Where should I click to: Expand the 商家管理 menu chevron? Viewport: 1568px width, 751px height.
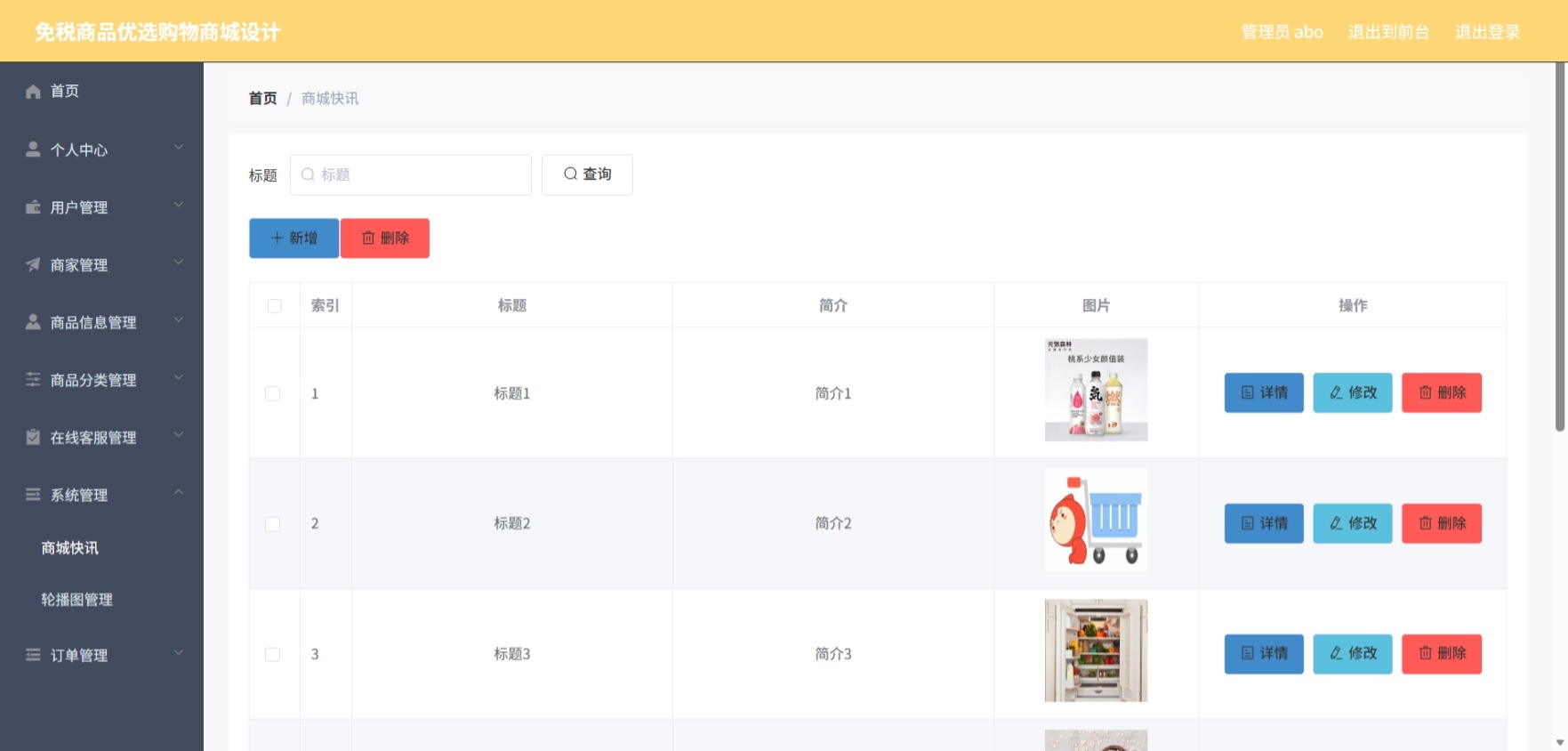point(179,262)
